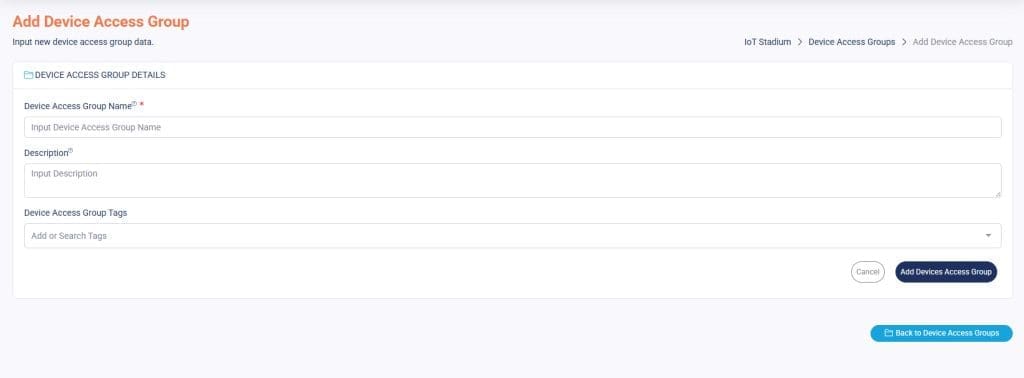Click chevron separator after IoT Stadium breadcrumb
The image size is (1024, 378).
point(799,42)
